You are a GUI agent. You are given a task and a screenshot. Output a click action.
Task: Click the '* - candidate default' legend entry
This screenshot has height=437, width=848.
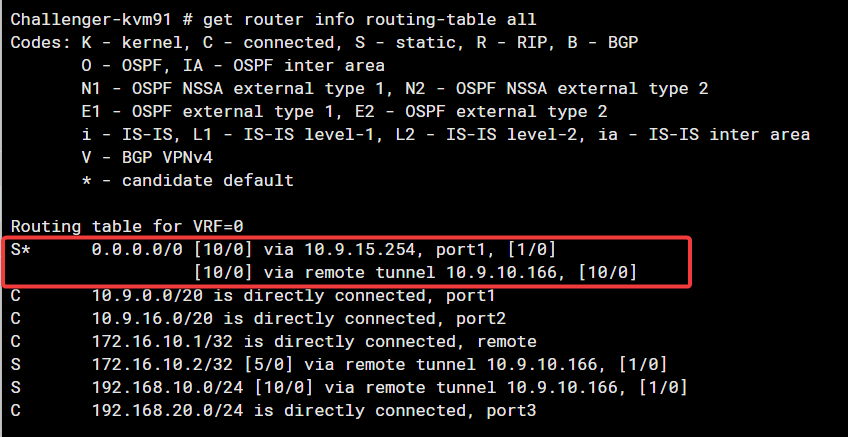187,180
